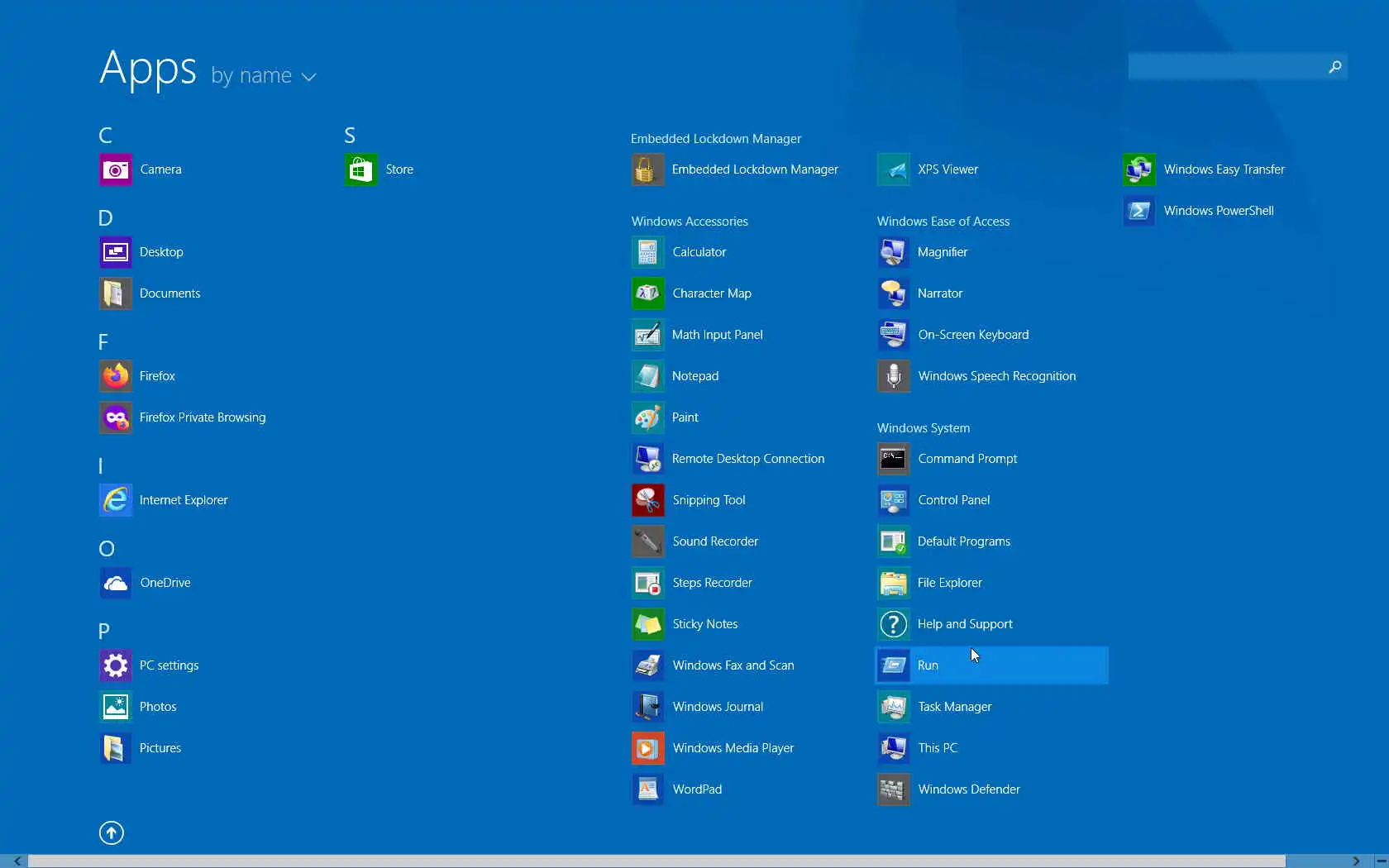1389x868 pixels.
Task: Select the letter O group header
Action: pyautogui.click(x=107, y=549)
